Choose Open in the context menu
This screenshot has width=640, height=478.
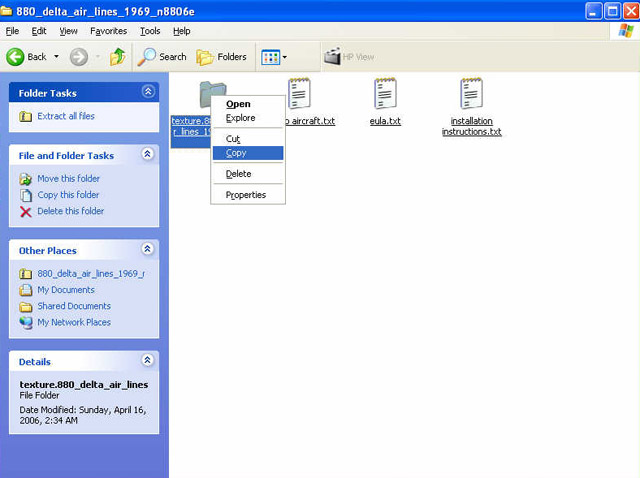(248, 104)
